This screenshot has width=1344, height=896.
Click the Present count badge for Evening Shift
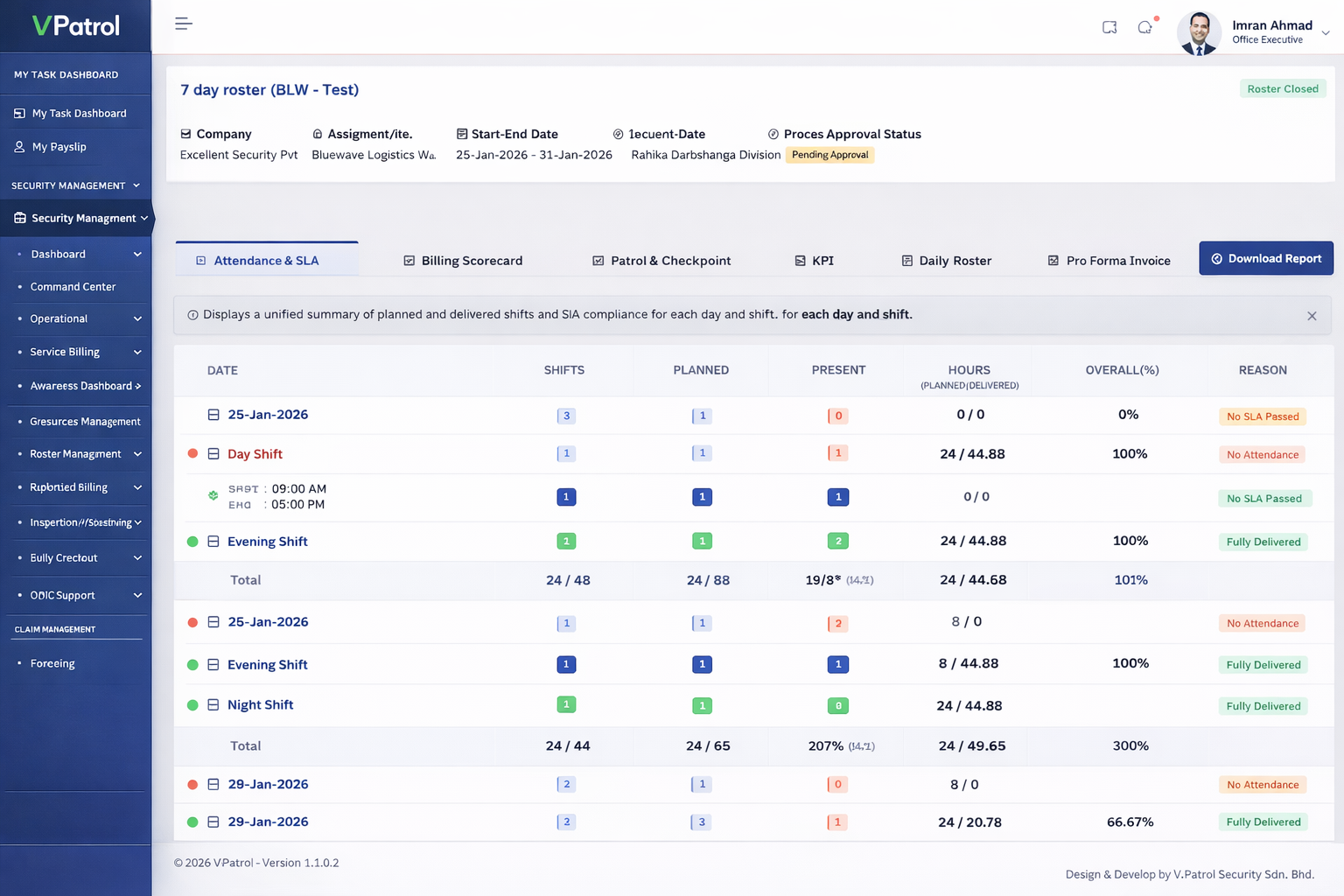click(837, 542)
